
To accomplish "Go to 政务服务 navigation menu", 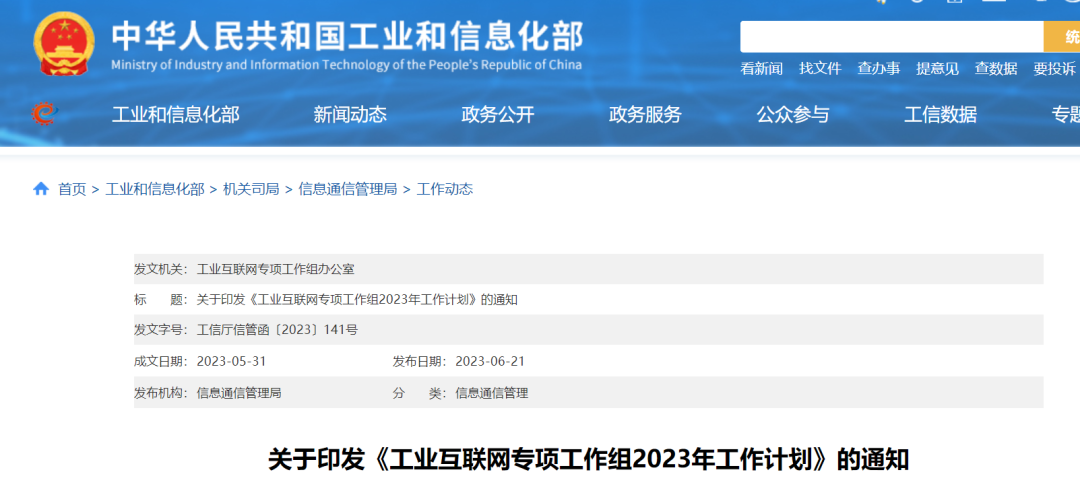I will pos(645,115).
